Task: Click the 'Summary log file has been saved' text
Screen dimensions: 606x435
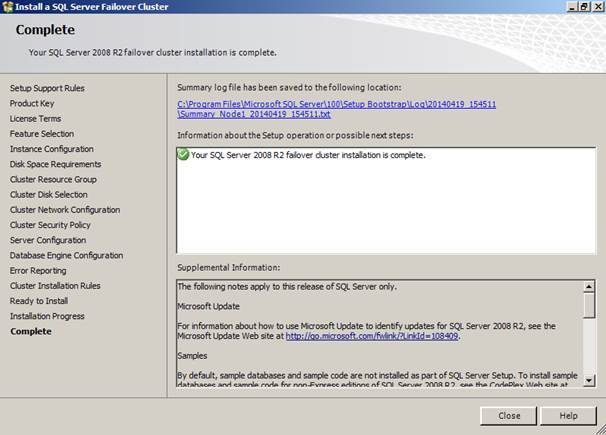Action: pyautogui.click(x=289, y=87)
